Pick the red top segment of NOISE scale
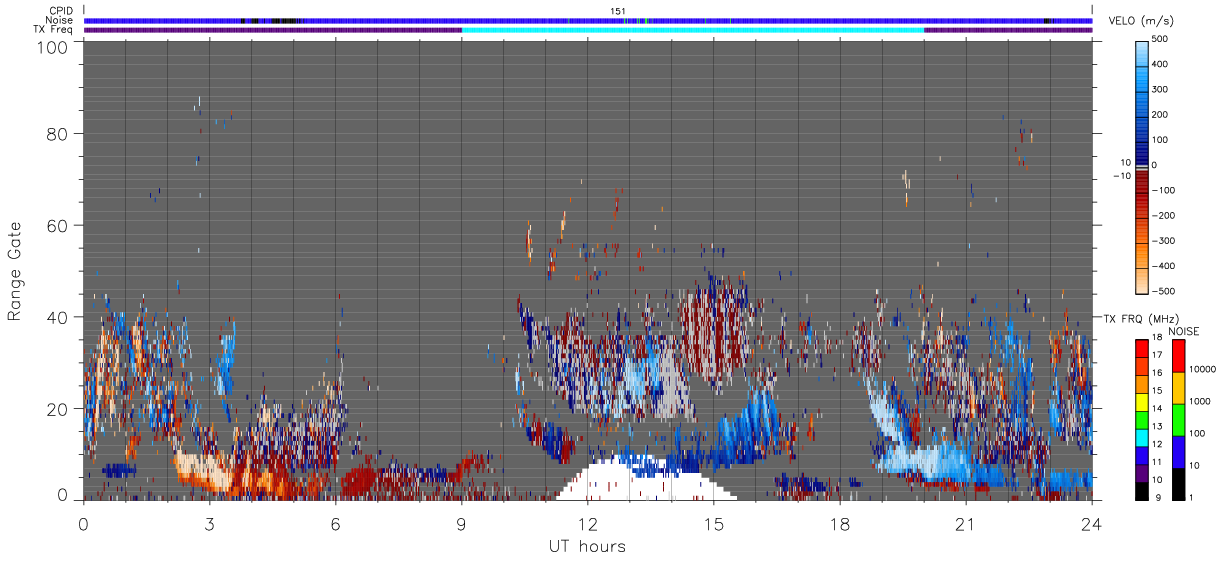The width and height of the screenshot is (1228, 567). 1177,354
